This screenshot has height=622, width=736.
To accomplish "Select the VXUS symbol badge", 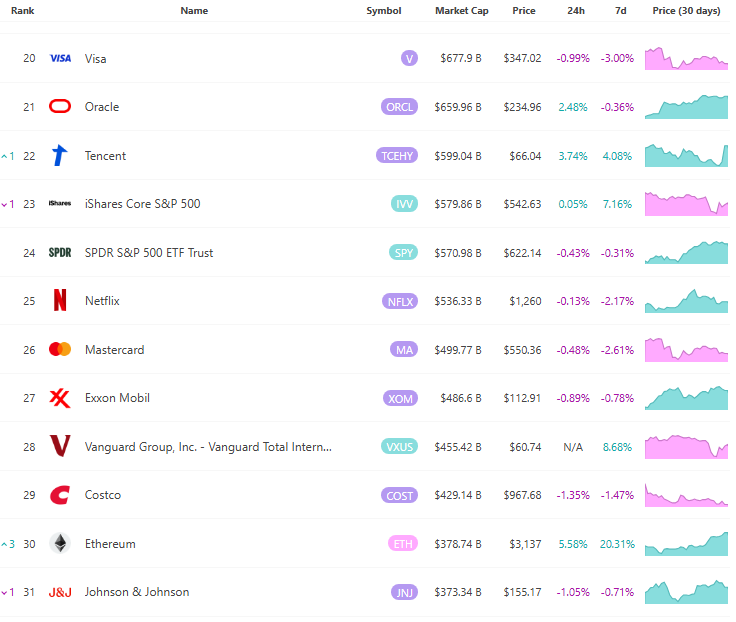I will tap(399, 446).
